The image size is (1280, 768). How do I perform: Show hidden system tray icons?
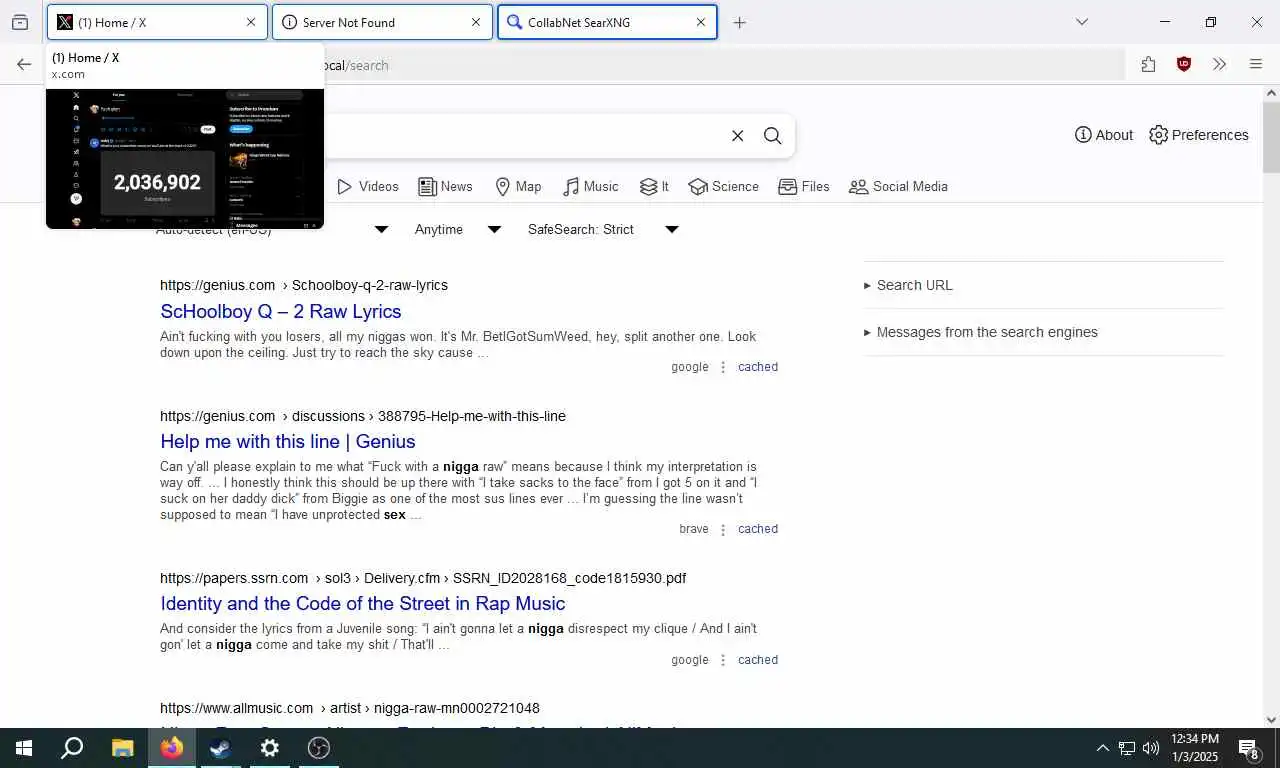[1103, 748]
